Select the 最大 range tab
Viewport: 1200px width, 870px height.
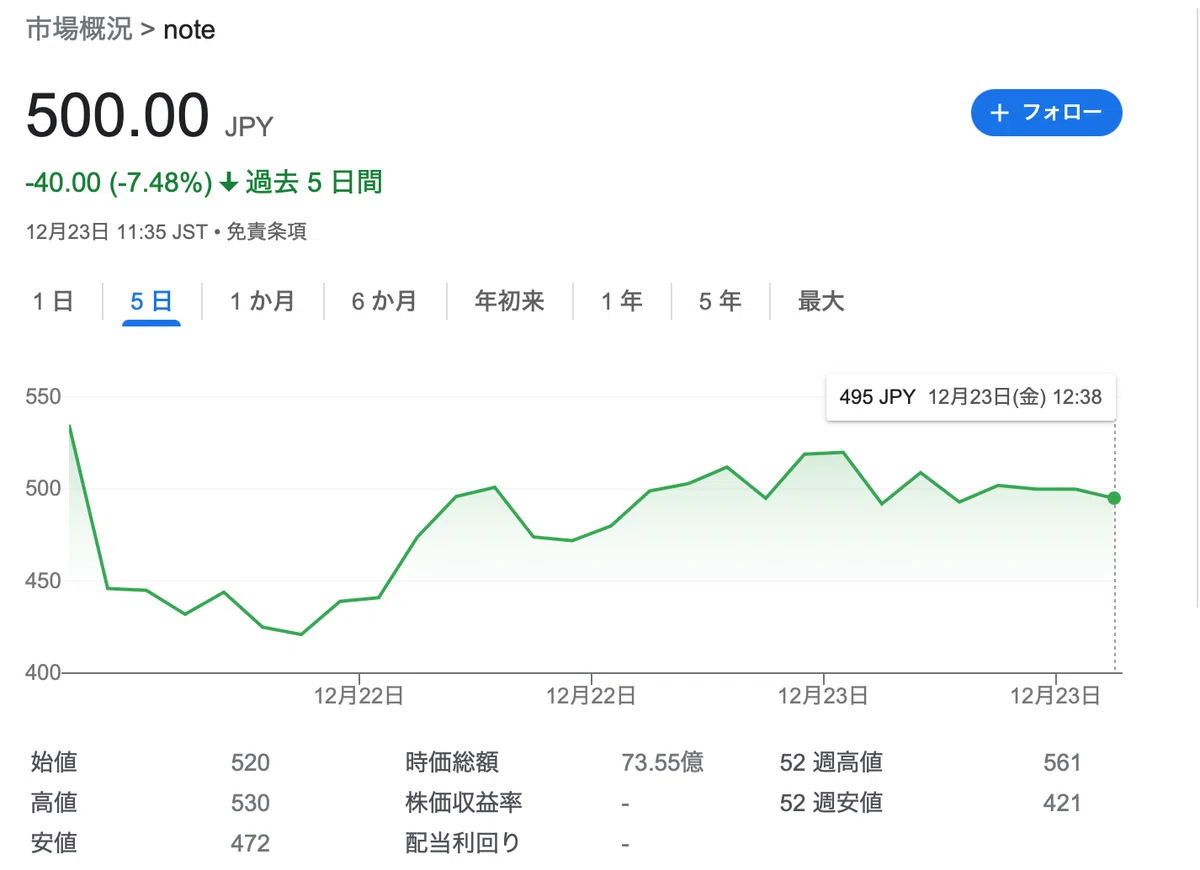pos(821,301)
